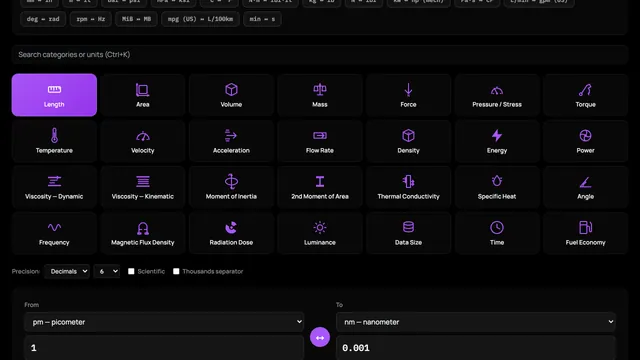
Task: Select the Flow Rate category
Action: (320, 141)
